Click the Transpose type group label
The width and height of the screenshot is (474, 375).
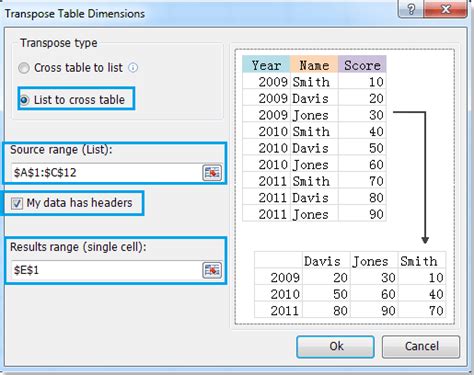click(x=59, y=43)
